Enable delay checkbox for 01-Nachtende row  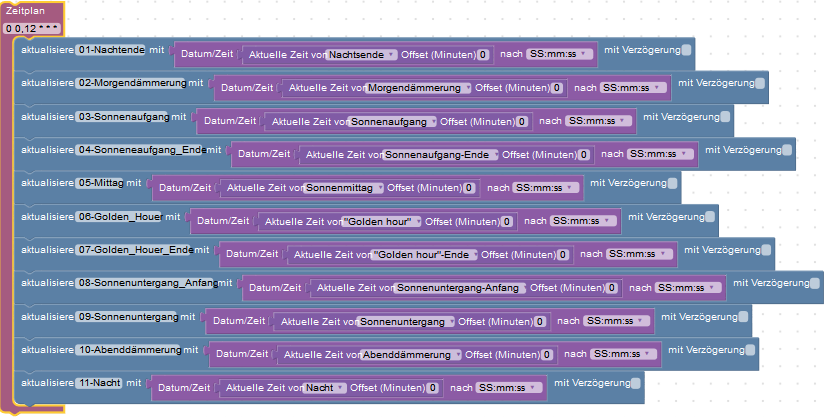(686, 50)
